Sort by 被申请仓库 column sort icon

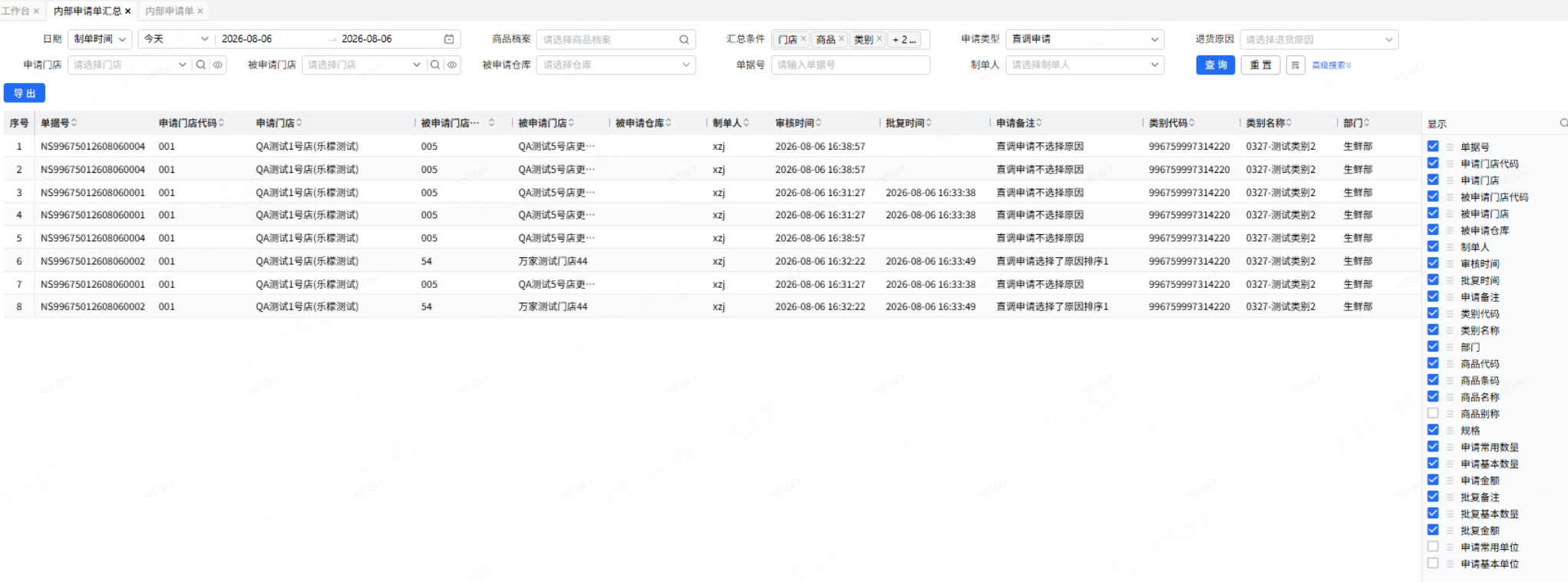pyautogui.click(x=668, y=123)
